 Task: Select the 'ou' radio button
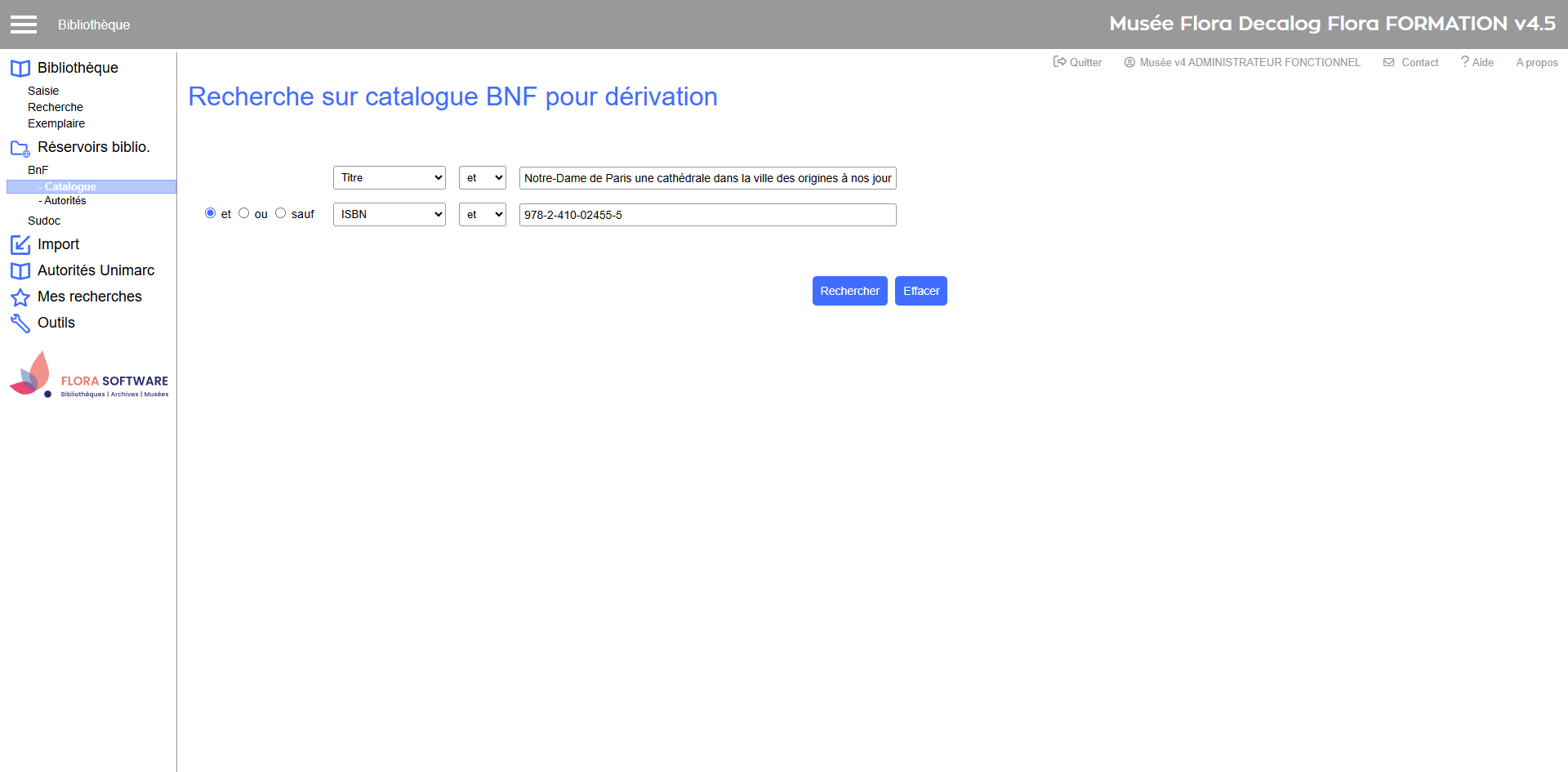(x=244, y=213)
